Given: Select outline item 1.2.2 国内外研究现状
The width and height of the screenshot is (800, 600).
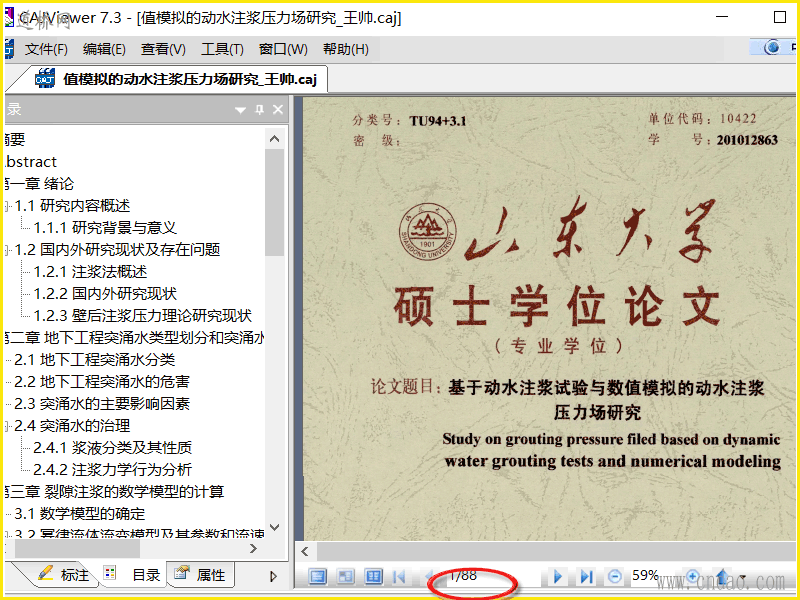Looking at the screenshot, I should coord(105,293).
